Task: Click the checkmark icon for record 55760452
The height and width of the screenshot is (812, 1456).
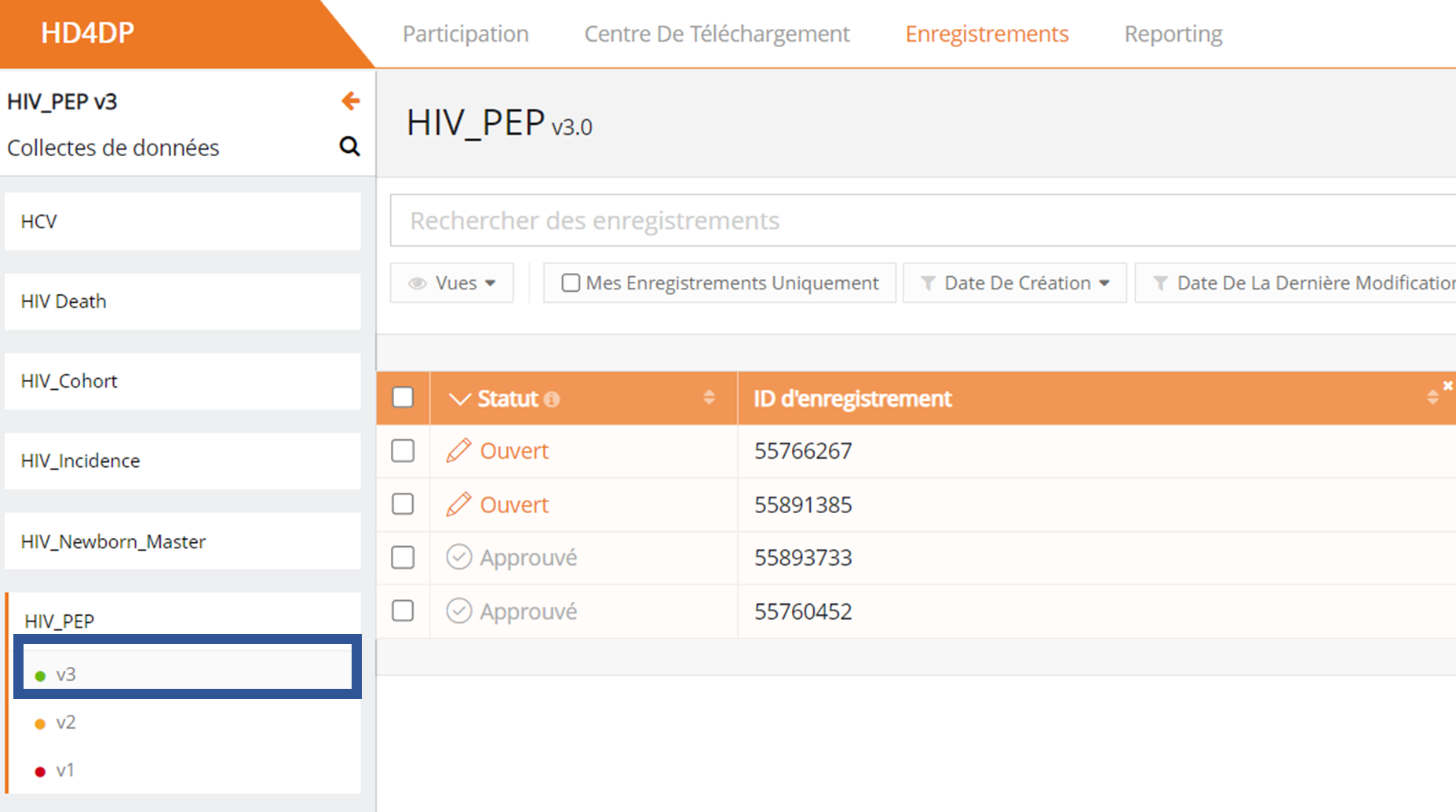Action: click(458, 611)
